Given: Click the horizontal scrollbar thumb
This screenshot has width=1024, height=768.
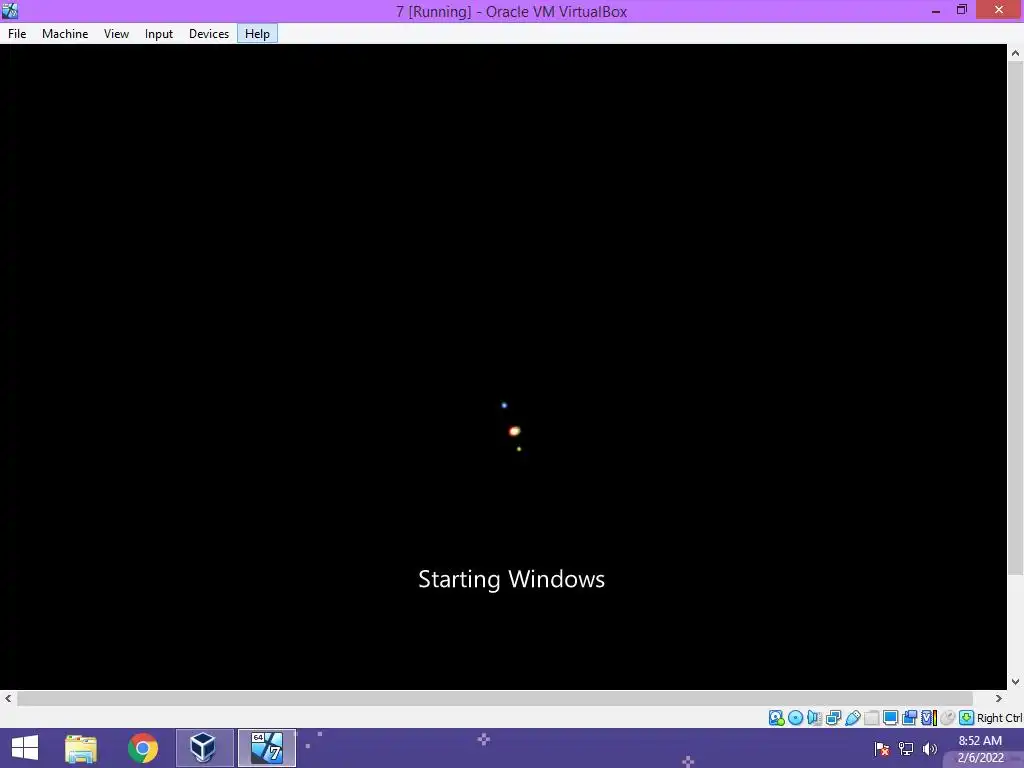Looking at the screenshot, I should tap(495, 699).
